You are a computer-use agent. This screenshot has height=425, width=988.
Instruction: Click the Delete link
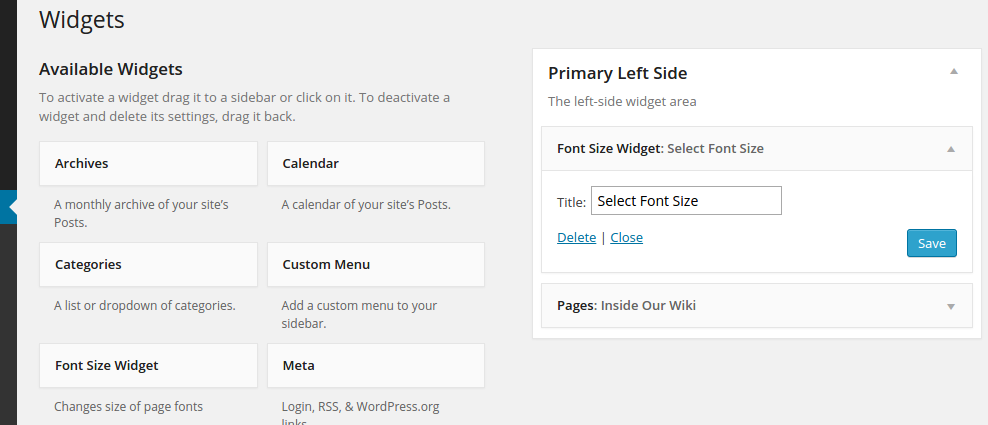click(x=576, y=238)
